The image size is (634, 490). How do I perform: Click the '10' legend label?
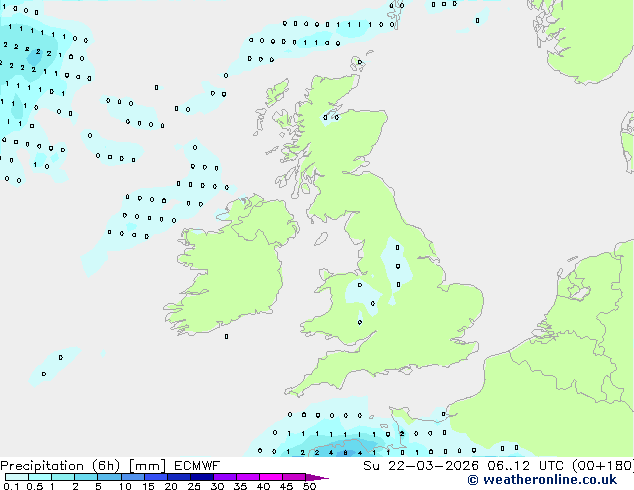click(x=125, y=486)
